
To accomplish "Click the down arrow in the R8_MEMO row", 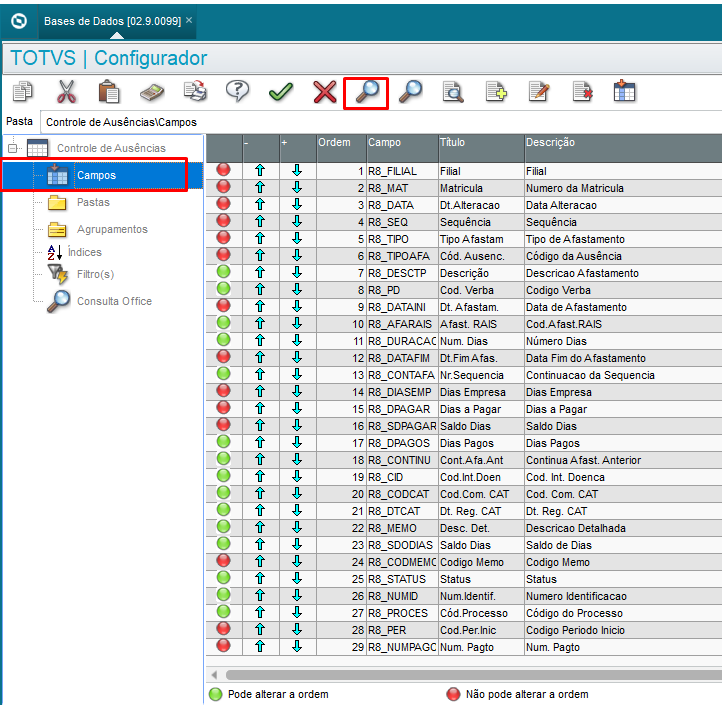I will click(x=297, y=528).
